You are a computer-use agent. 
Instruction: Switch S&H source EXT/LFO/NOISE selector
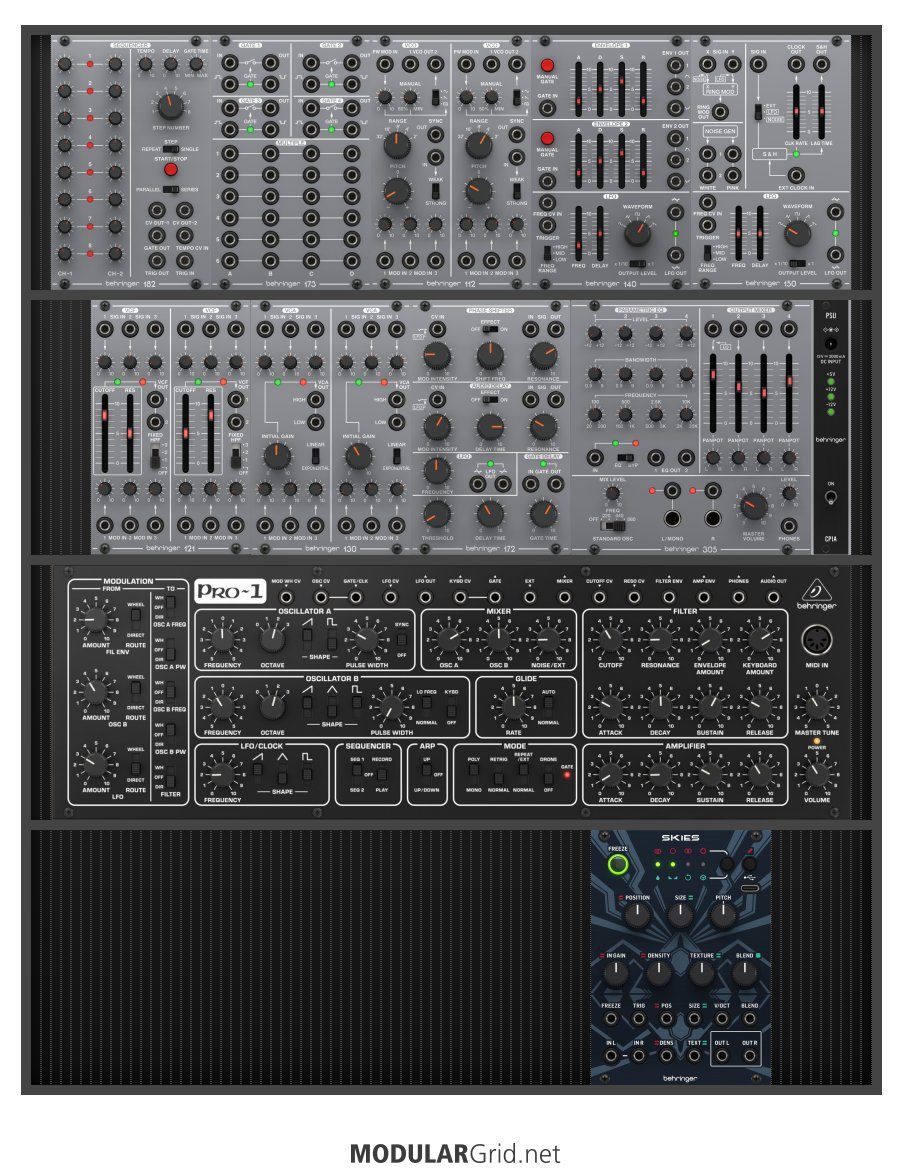coord(758,112)
